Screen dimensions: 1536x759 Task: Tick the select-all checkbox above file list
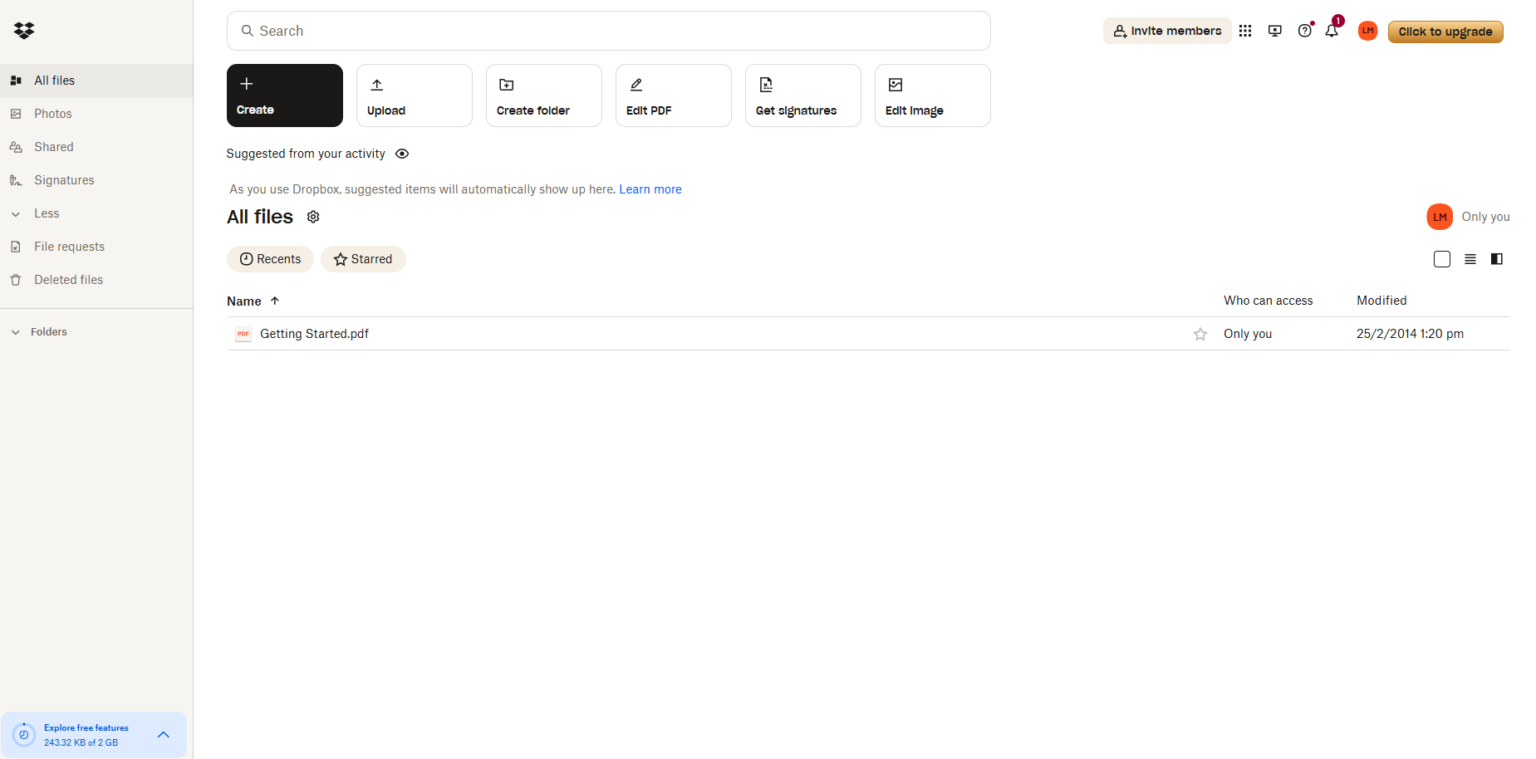pyautogui.click(x=1441, y=259)
